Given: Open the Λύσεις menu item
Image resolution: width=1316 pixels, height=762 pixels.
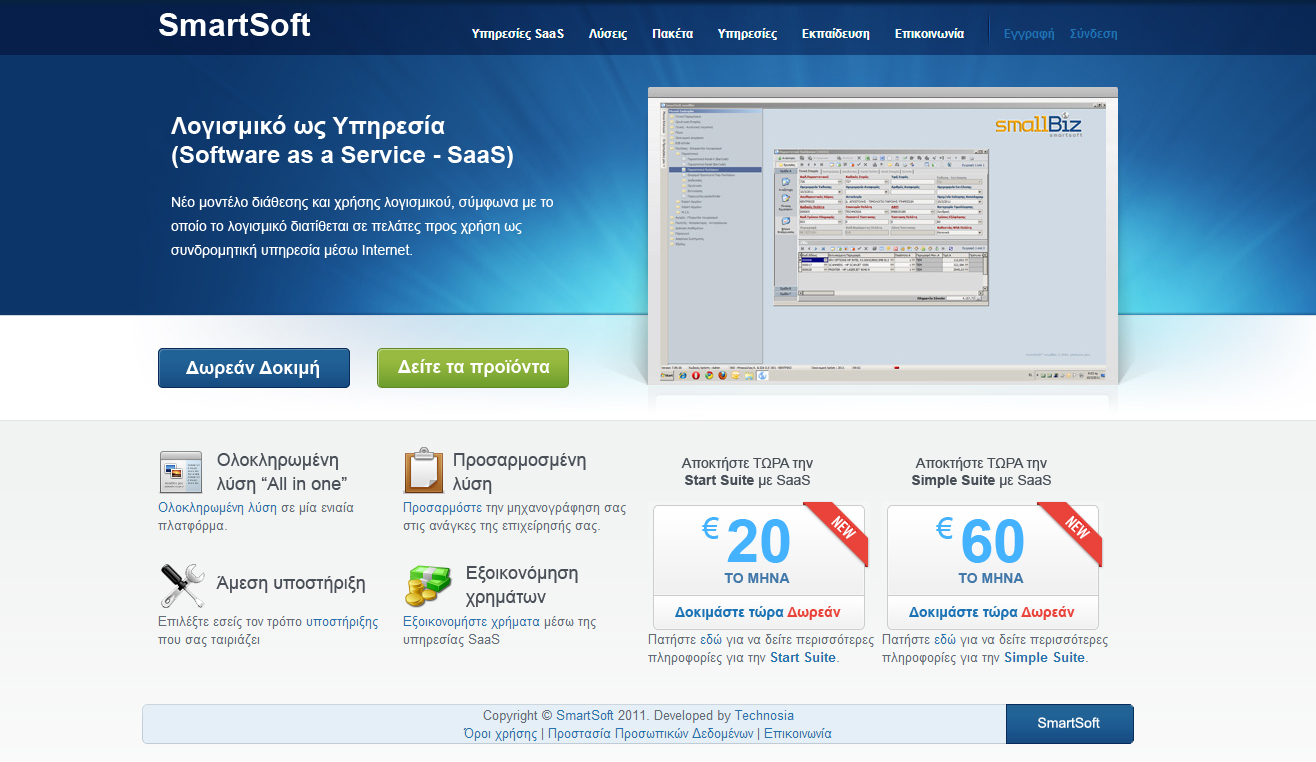Looking at the screenshot, I should [608, 33].
